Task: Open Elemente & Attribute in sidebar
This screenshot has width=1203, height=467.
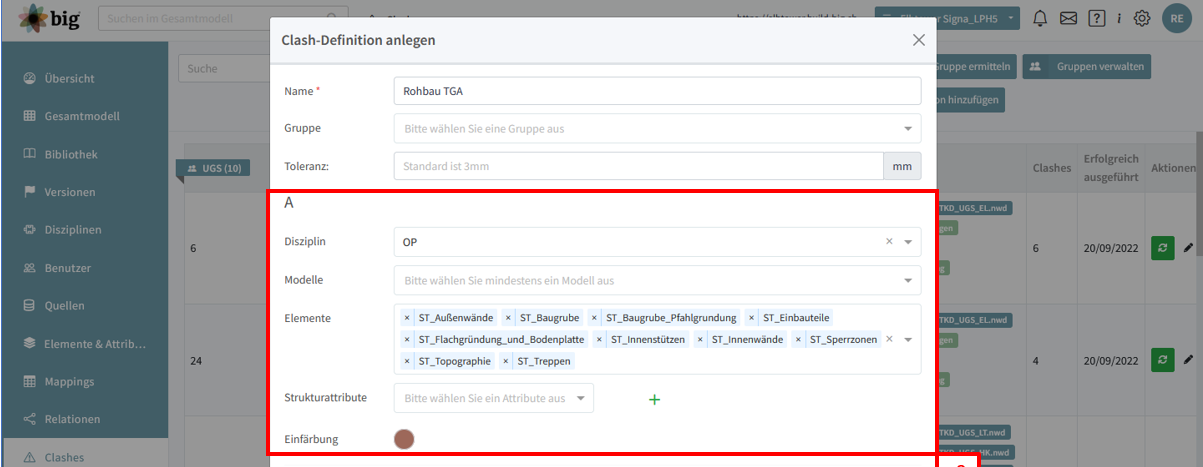Action: (x=84, y=343)
